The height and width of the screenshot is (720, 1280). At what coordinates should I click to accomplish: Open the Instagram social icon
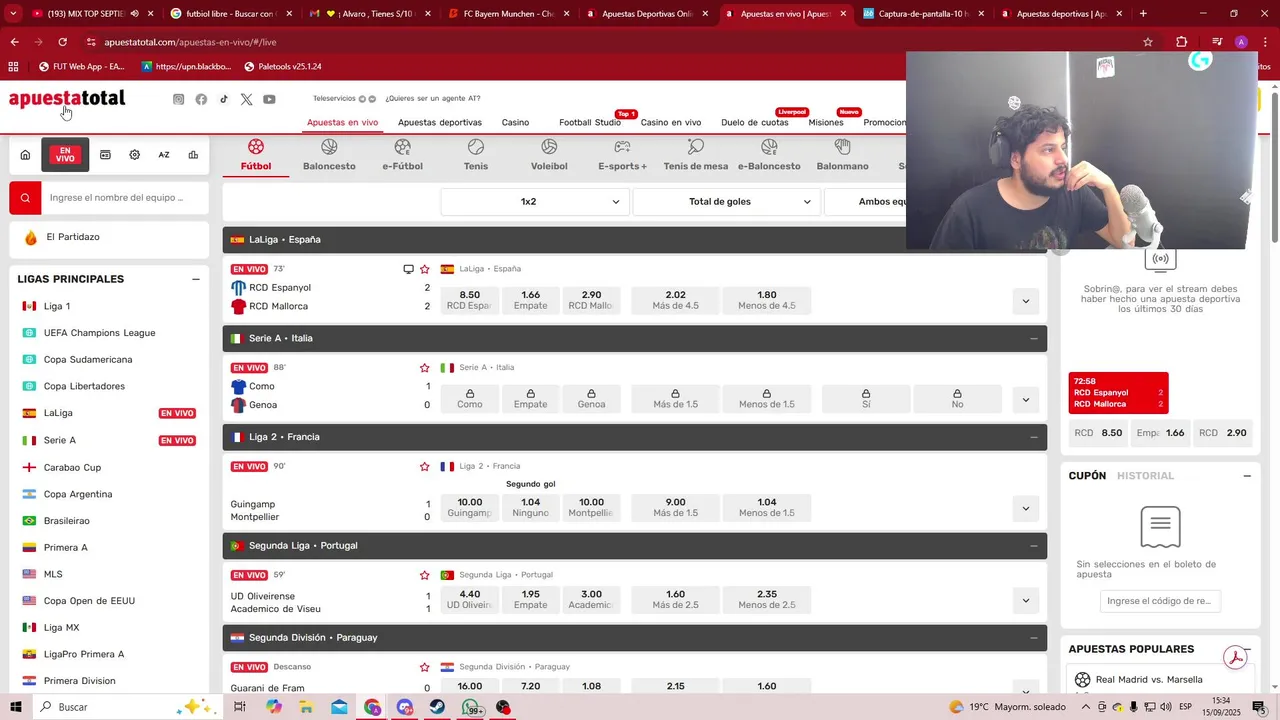point(178,99)
